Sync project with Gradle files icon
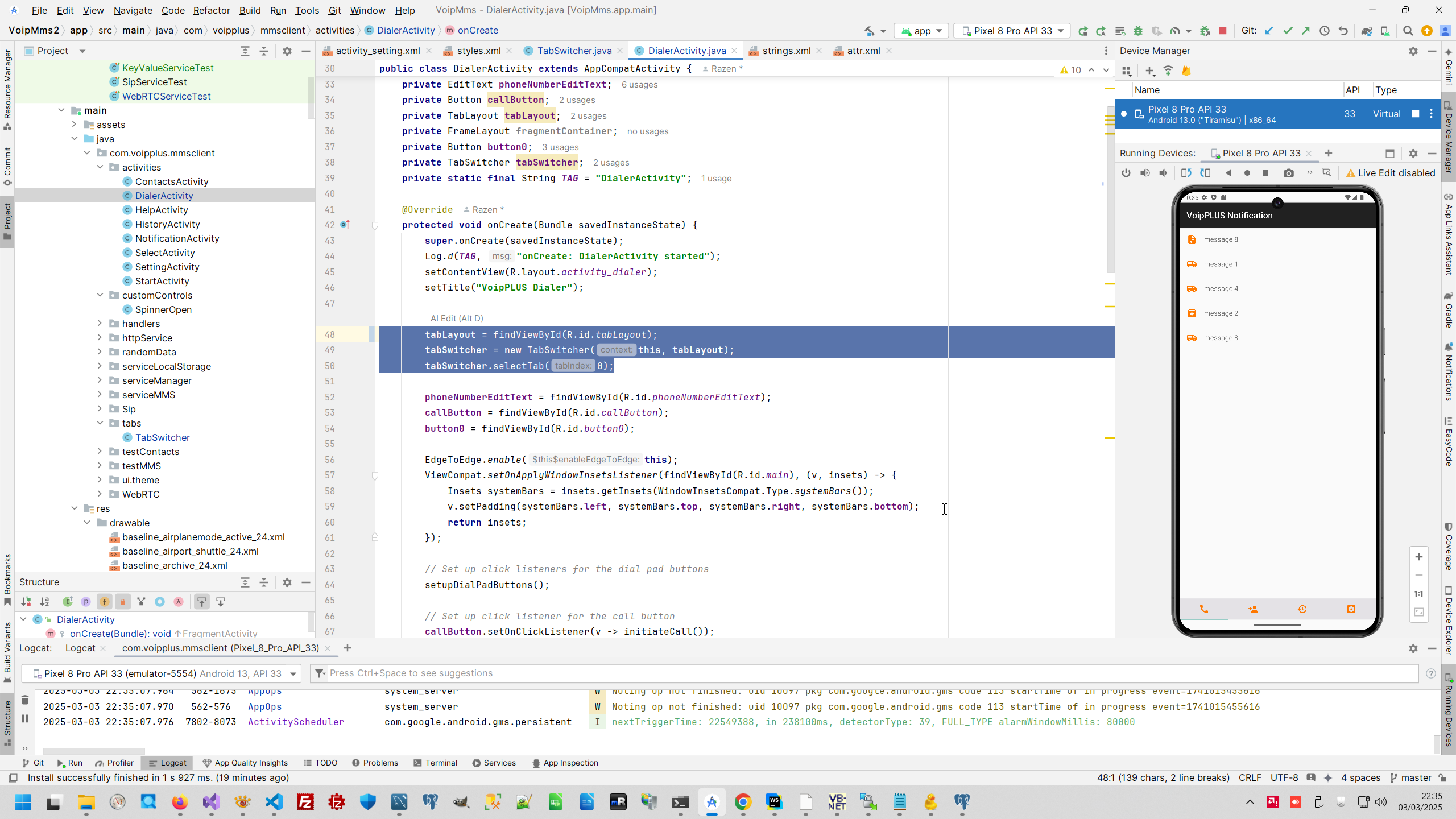 pyautogui.click(x=1366, y=31)
